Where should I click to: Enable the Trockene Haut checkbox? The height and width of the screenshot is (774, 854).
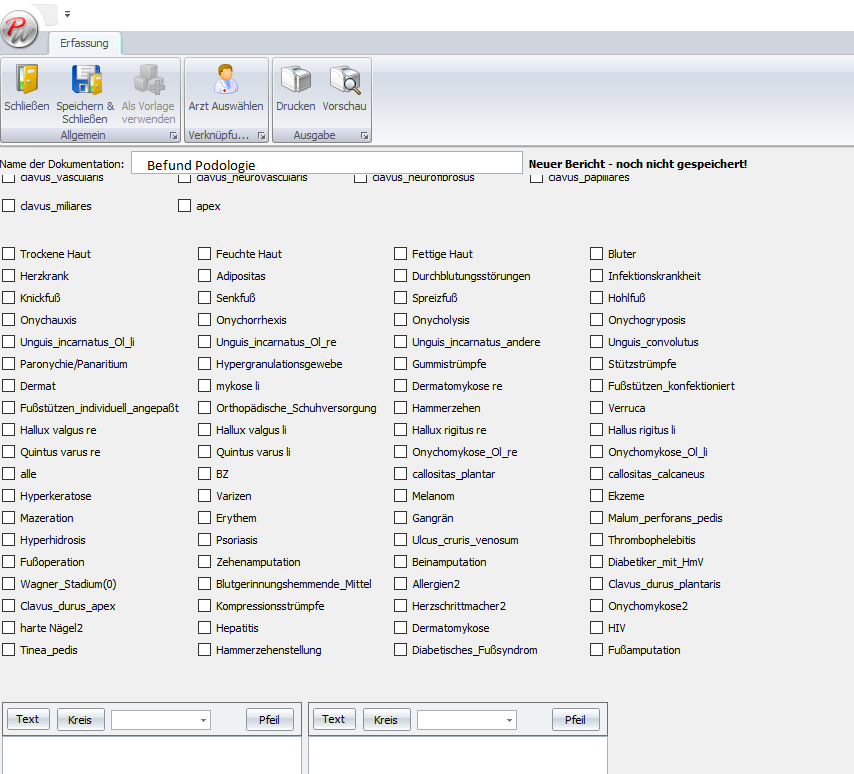9,253
